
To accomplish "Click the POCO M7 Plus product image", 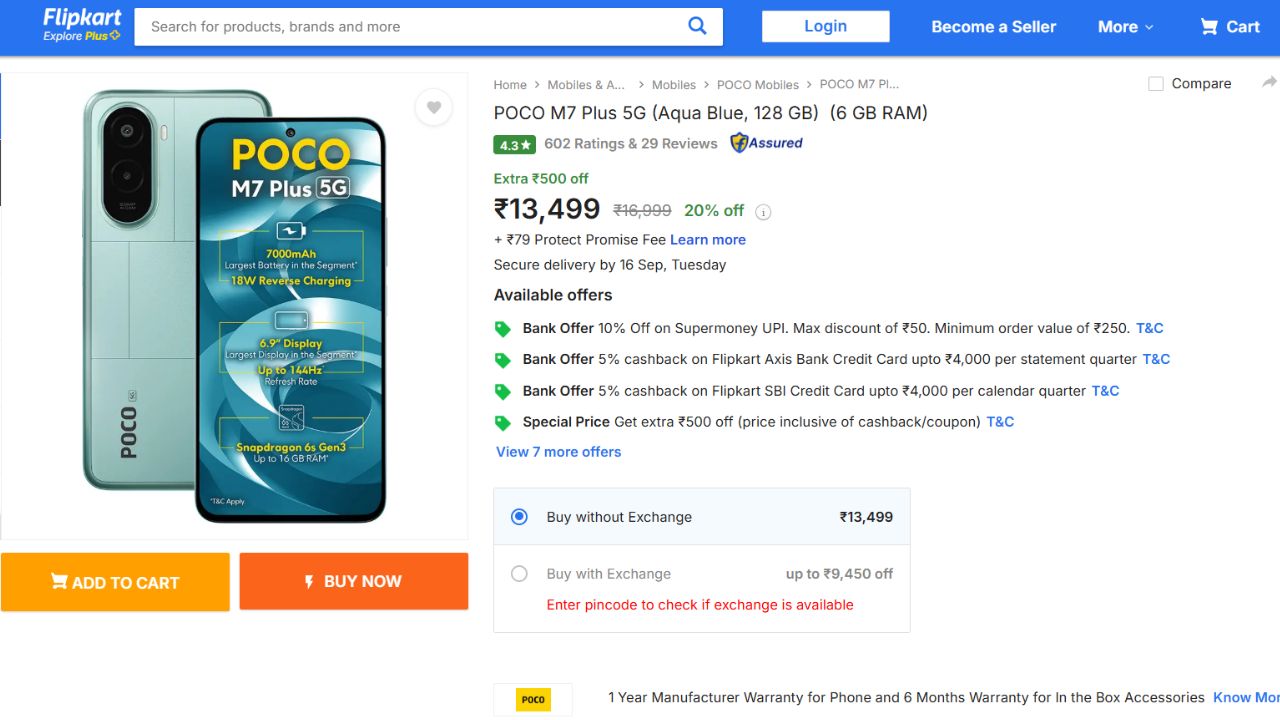I will point(234,305).
